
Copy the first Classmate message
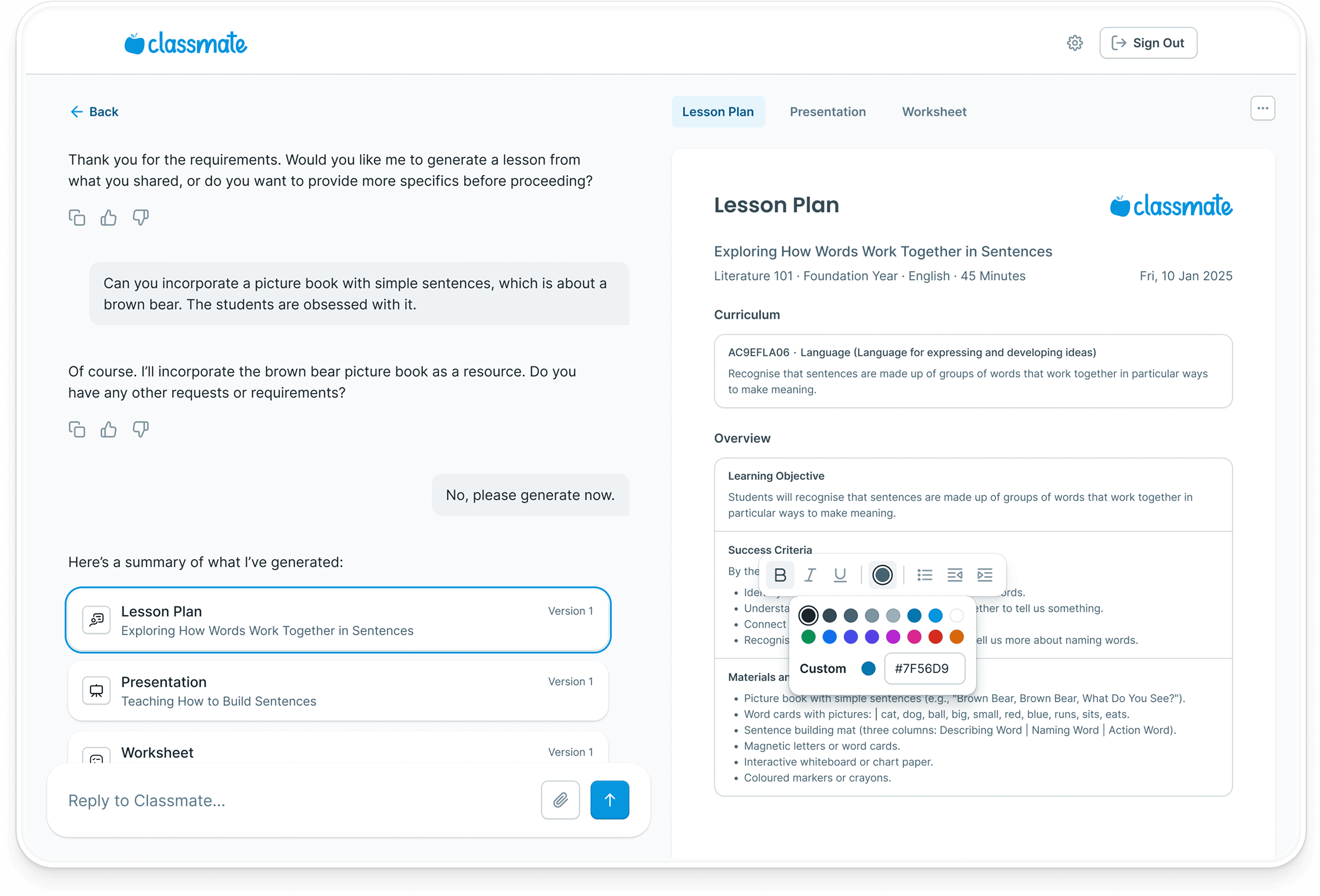click(77, 217)
